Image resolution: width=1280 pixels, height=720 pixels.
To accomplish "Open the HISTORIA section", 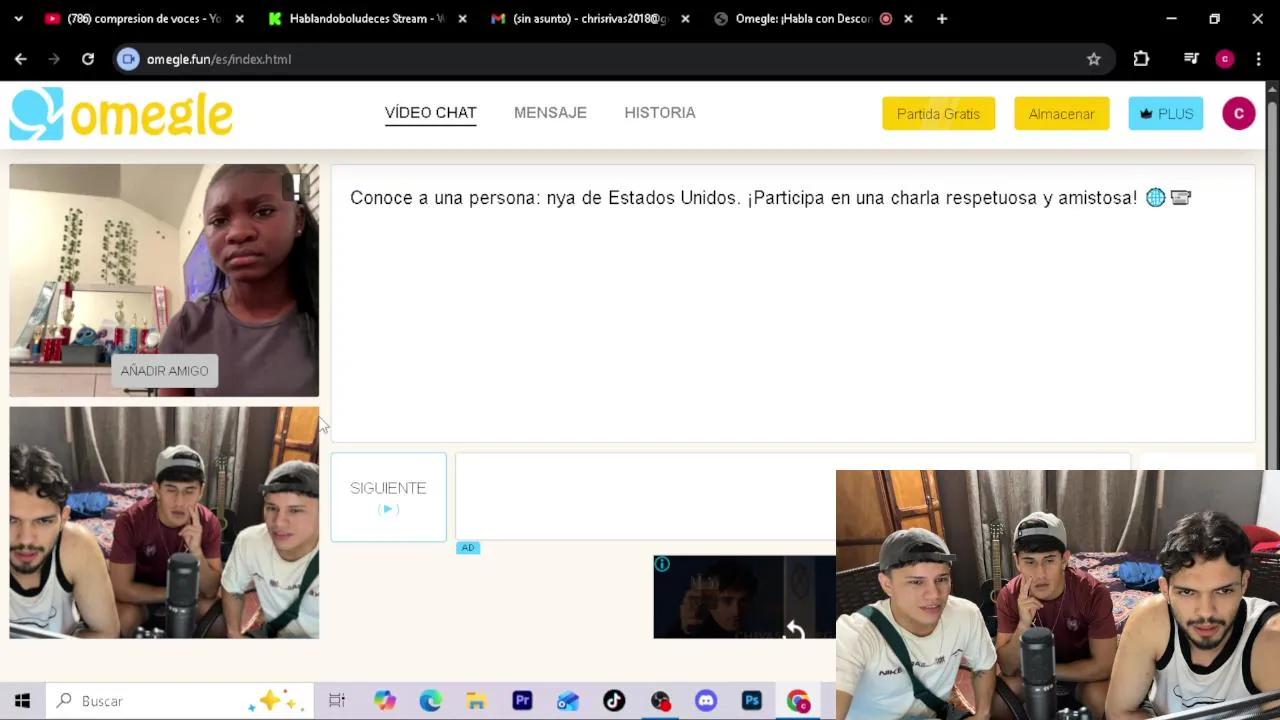I will pos(660,113).
